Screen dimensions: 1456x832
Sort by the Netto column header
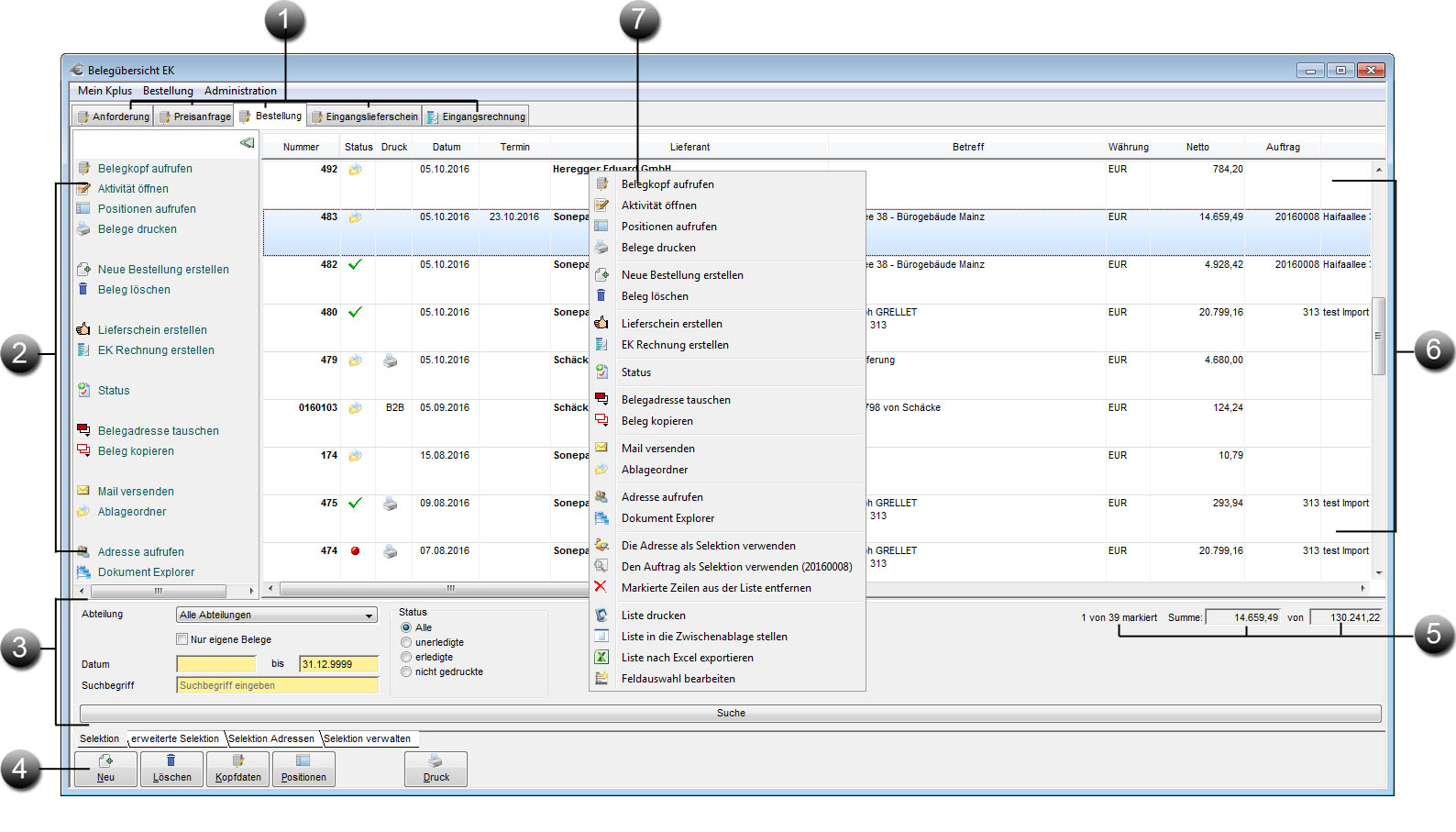pos(1197,147)
